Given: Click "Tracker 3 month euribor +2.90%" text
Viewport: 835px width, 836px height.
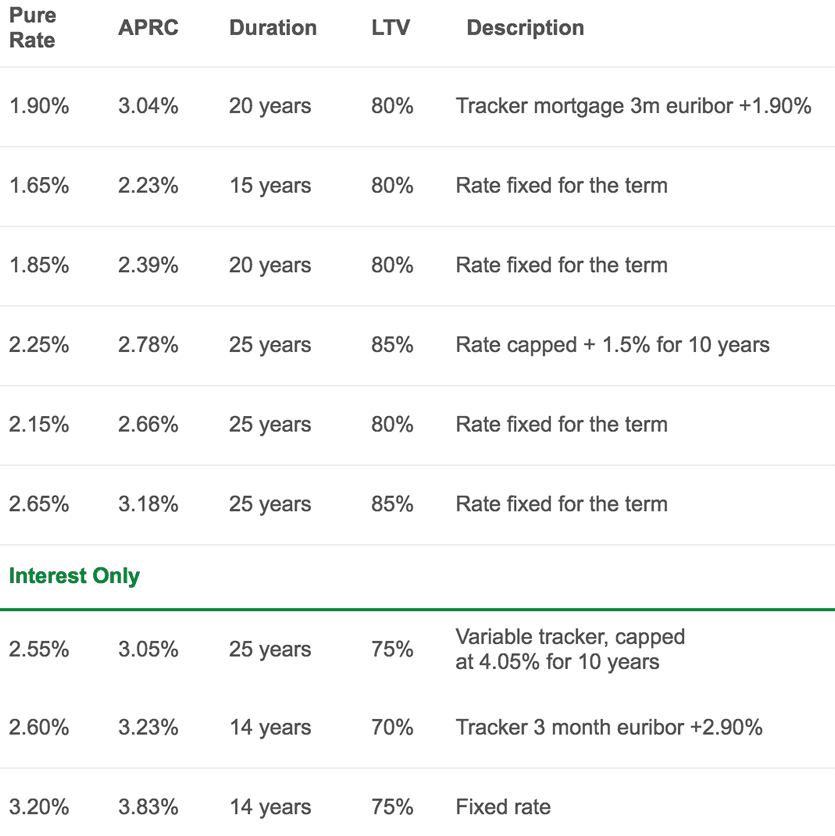Looking at the screenshot, I should (x=609, y=727).
